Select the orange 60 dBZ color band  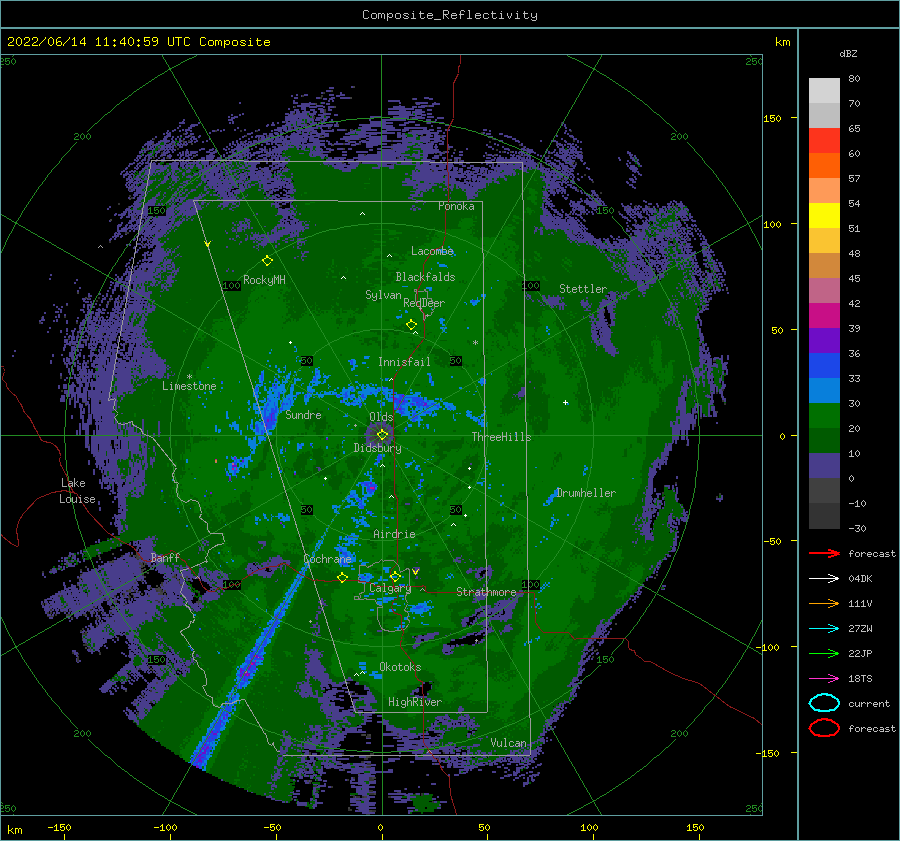pos(824,165)
